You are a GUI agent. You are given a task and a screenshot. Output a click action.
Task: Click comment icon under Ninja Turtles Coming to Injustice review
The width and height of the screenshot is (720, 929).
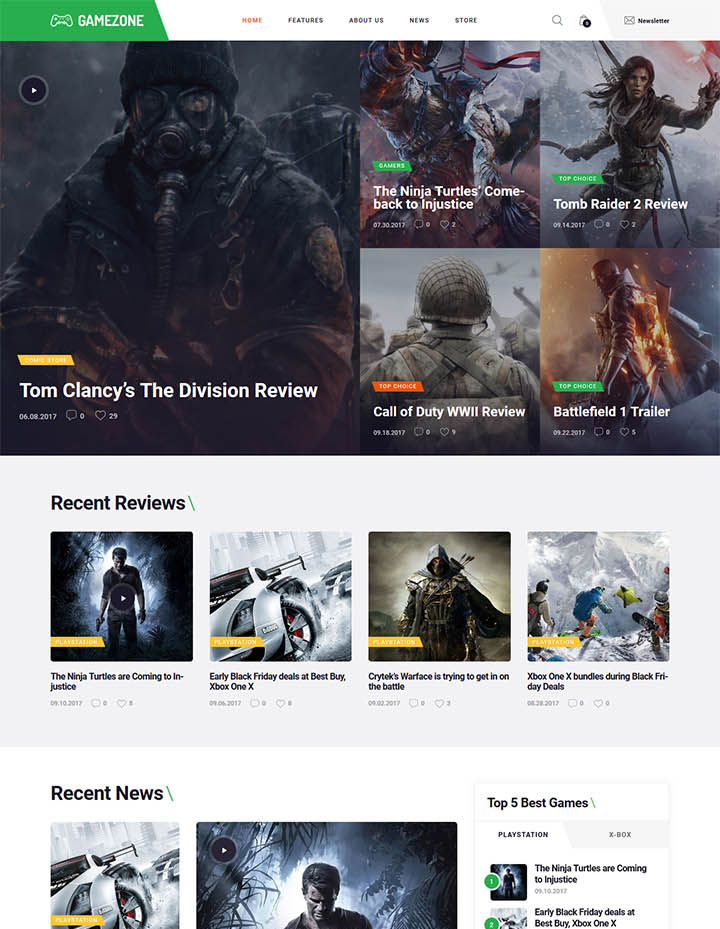point(95,703)
